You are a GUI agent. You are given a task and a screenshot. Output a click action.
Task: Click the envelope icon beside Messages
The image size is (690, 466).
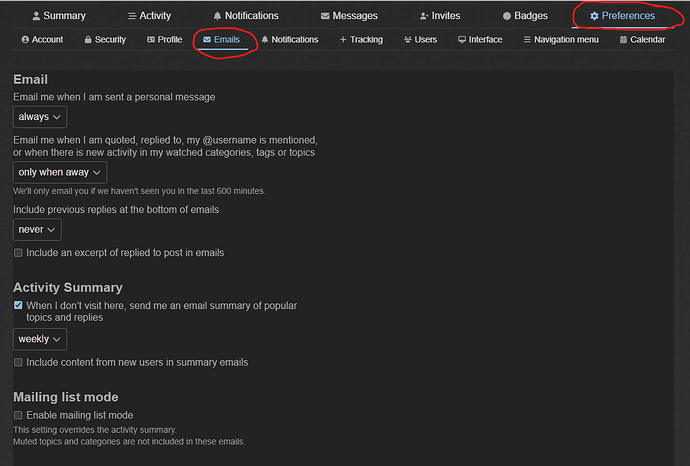pyautogui.click(x=325, y=16)
